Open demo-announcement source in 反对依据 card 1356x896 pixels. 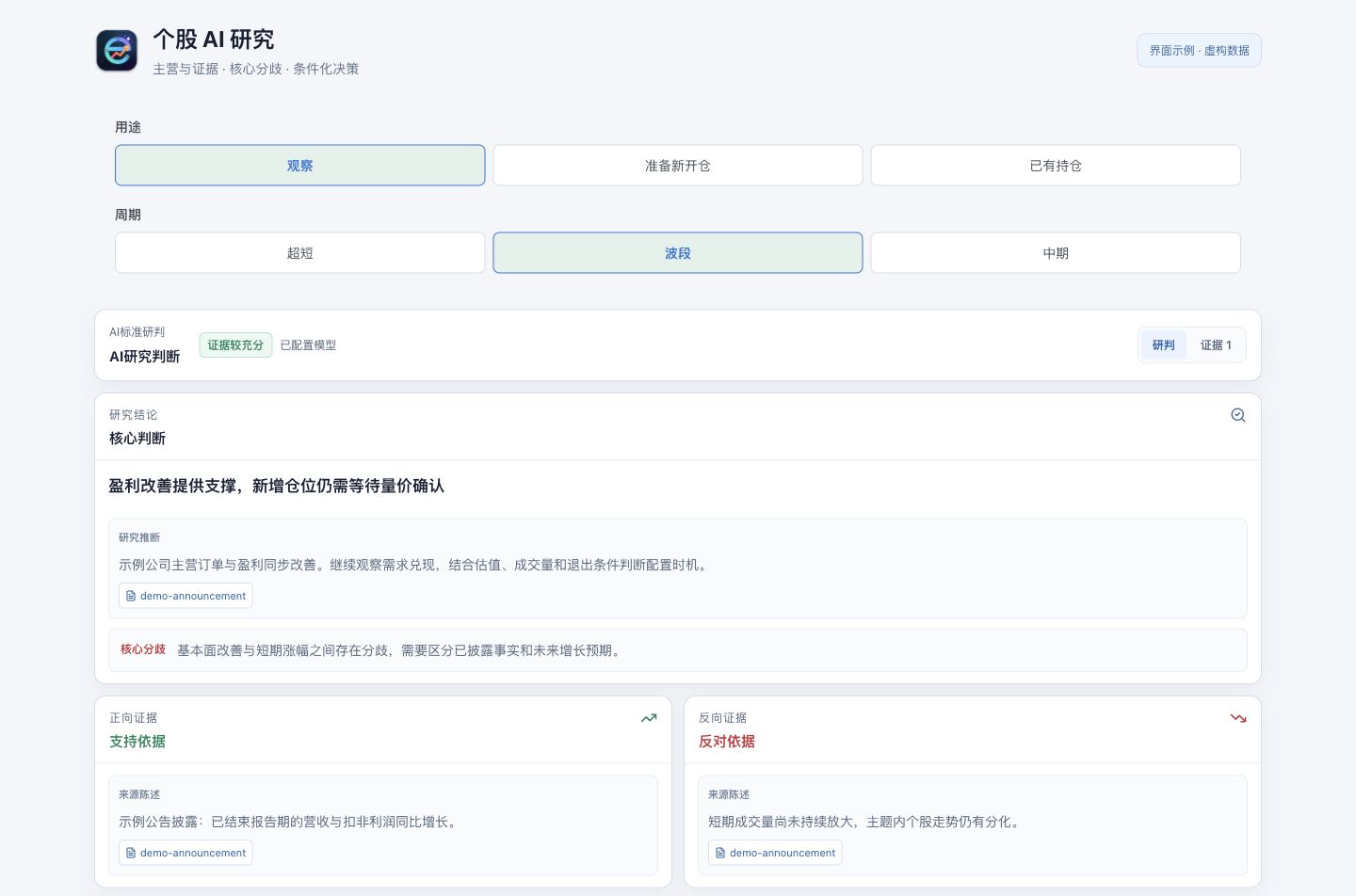click(x=775, y=853)
